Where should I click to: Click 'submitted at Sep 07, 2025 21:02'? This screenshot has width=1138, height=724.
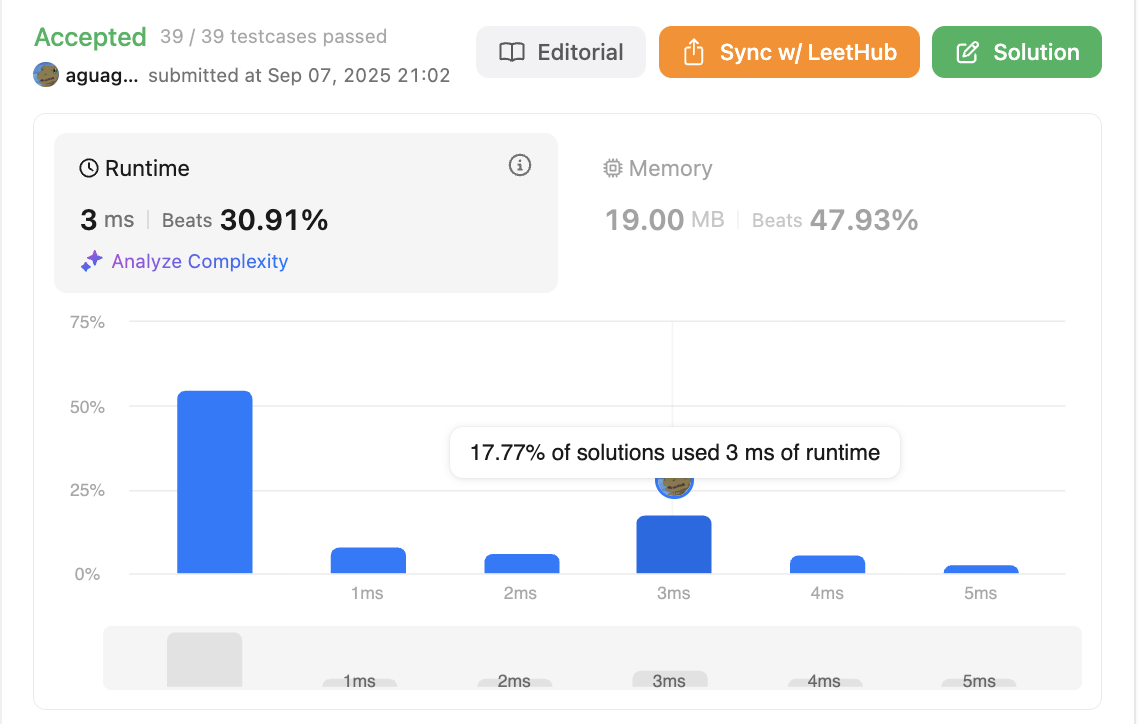pyautogui.click(x=299, y=75)
